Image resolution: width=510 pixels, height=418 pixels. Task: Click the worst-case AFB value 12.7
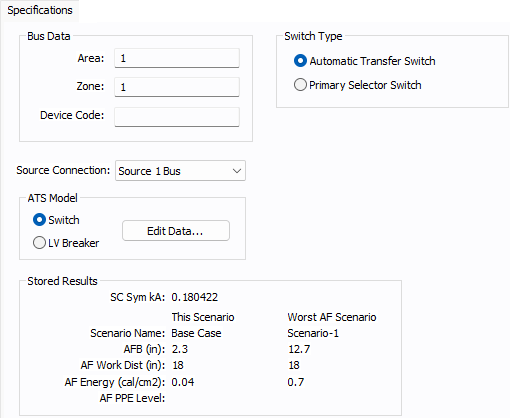(x=299, y=349)
